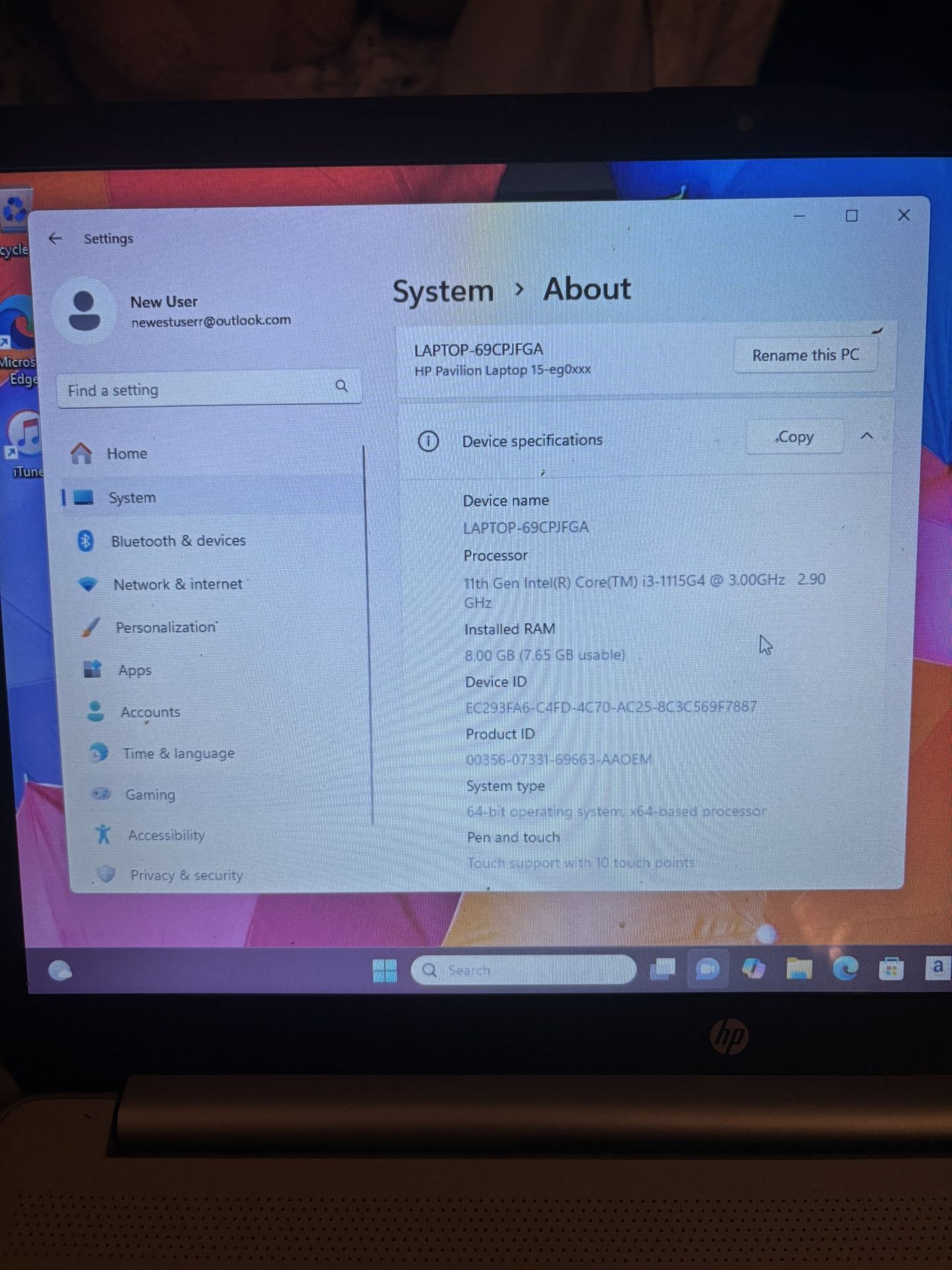Viewport: 952px width, 1270px height.
Task: Click the Device specifications info icon
Action: 428,441
